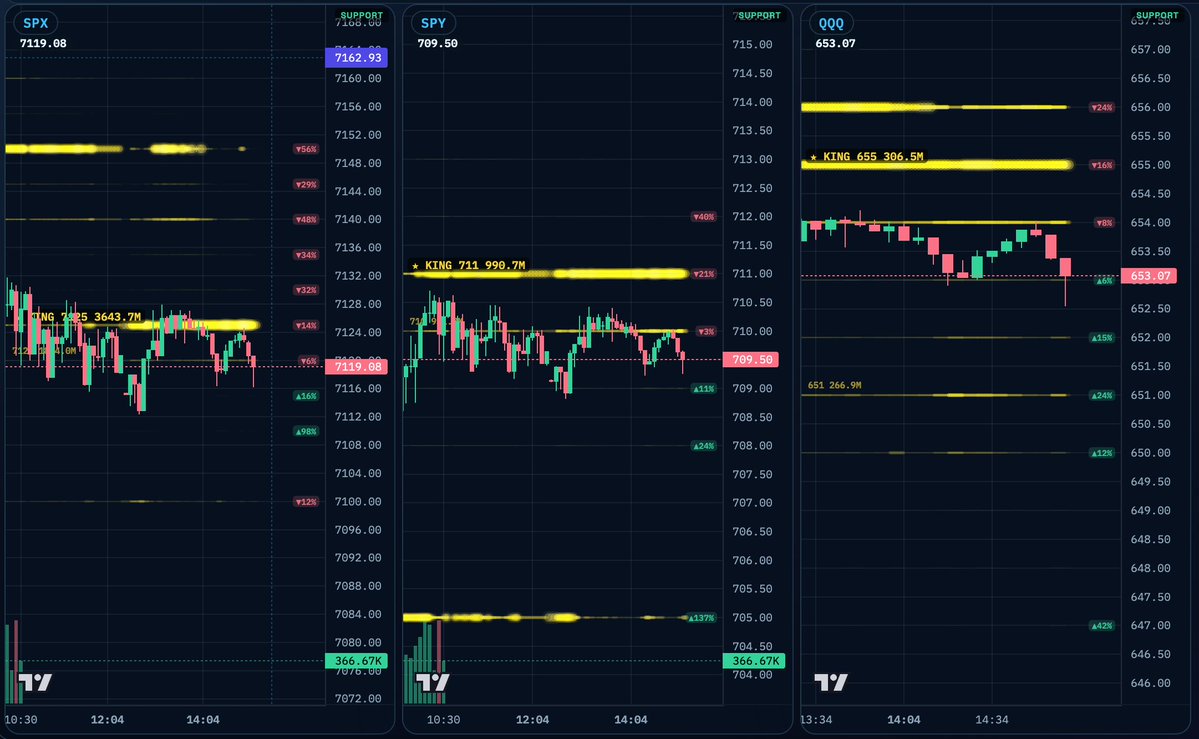Click the green 366.67K volume tag in SPY
The width and height of the screenshot is (1199, 739).
click(x=754, y=660)
